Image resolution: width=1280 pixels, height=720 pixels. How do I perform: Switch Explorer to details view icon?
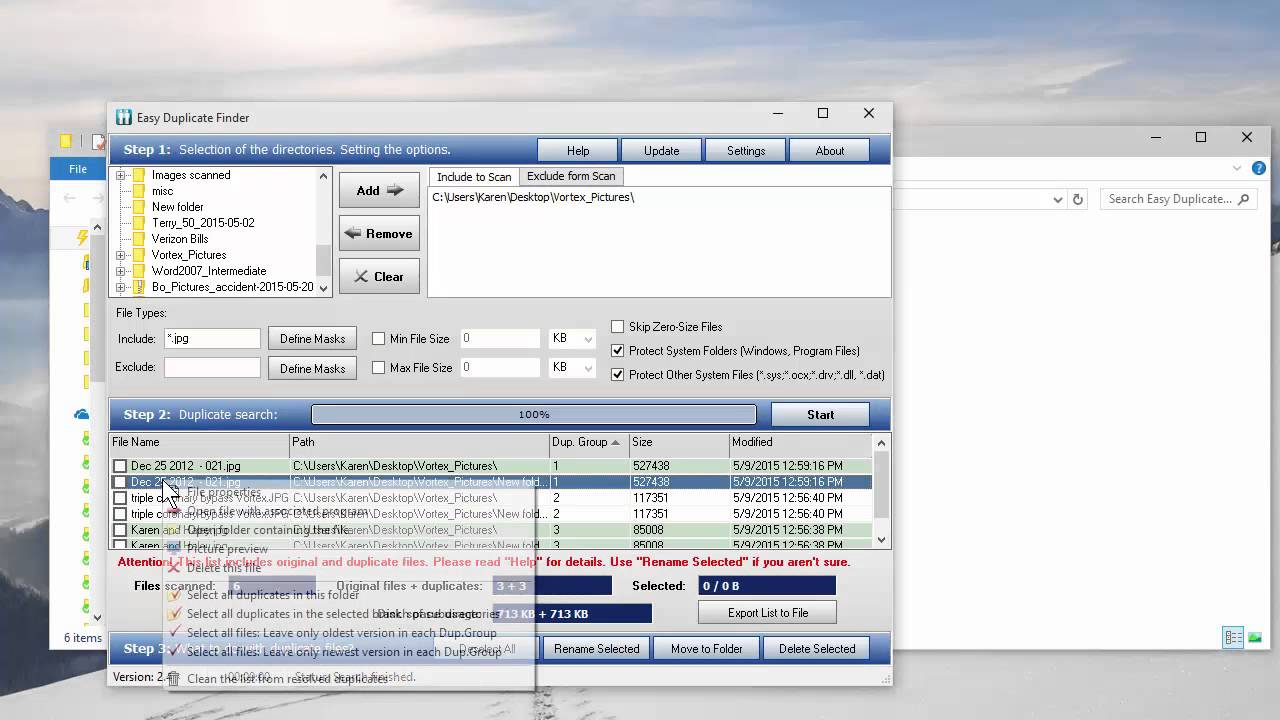point(1234,637)
